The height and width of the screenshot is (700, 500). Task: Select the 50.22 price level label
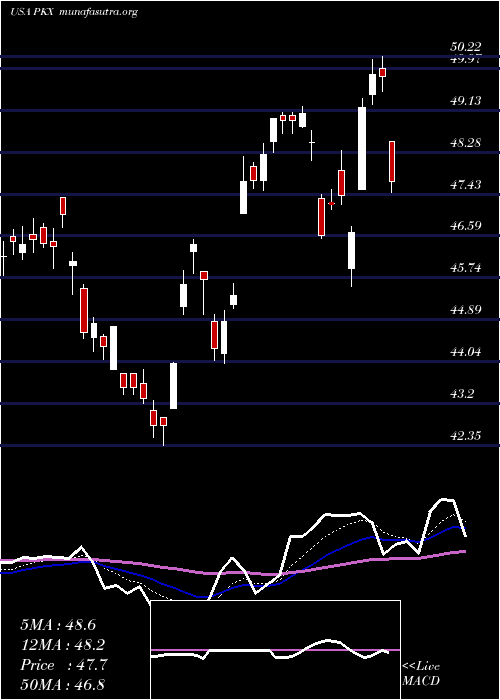click(x=465, y=47)
